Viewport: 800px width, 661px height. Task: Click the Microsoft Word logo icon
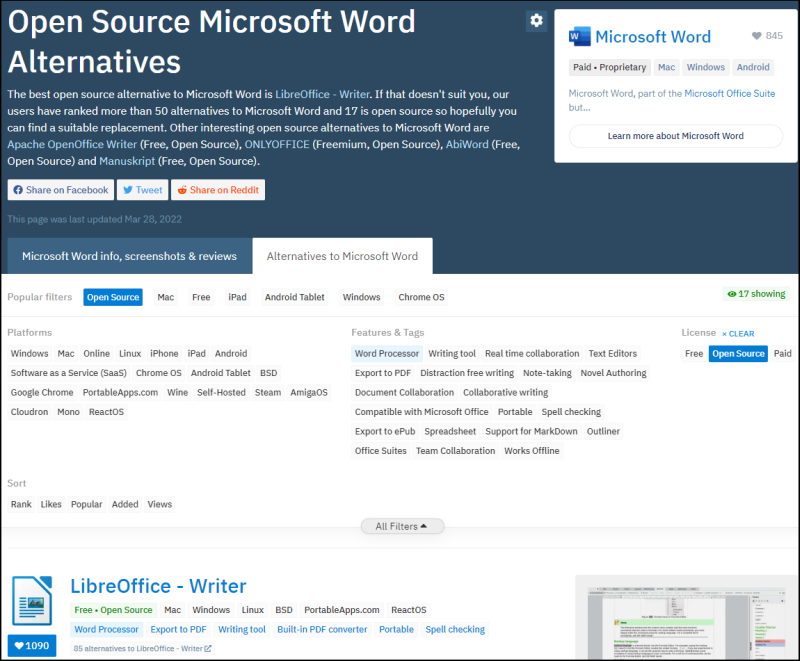point(580,36)
